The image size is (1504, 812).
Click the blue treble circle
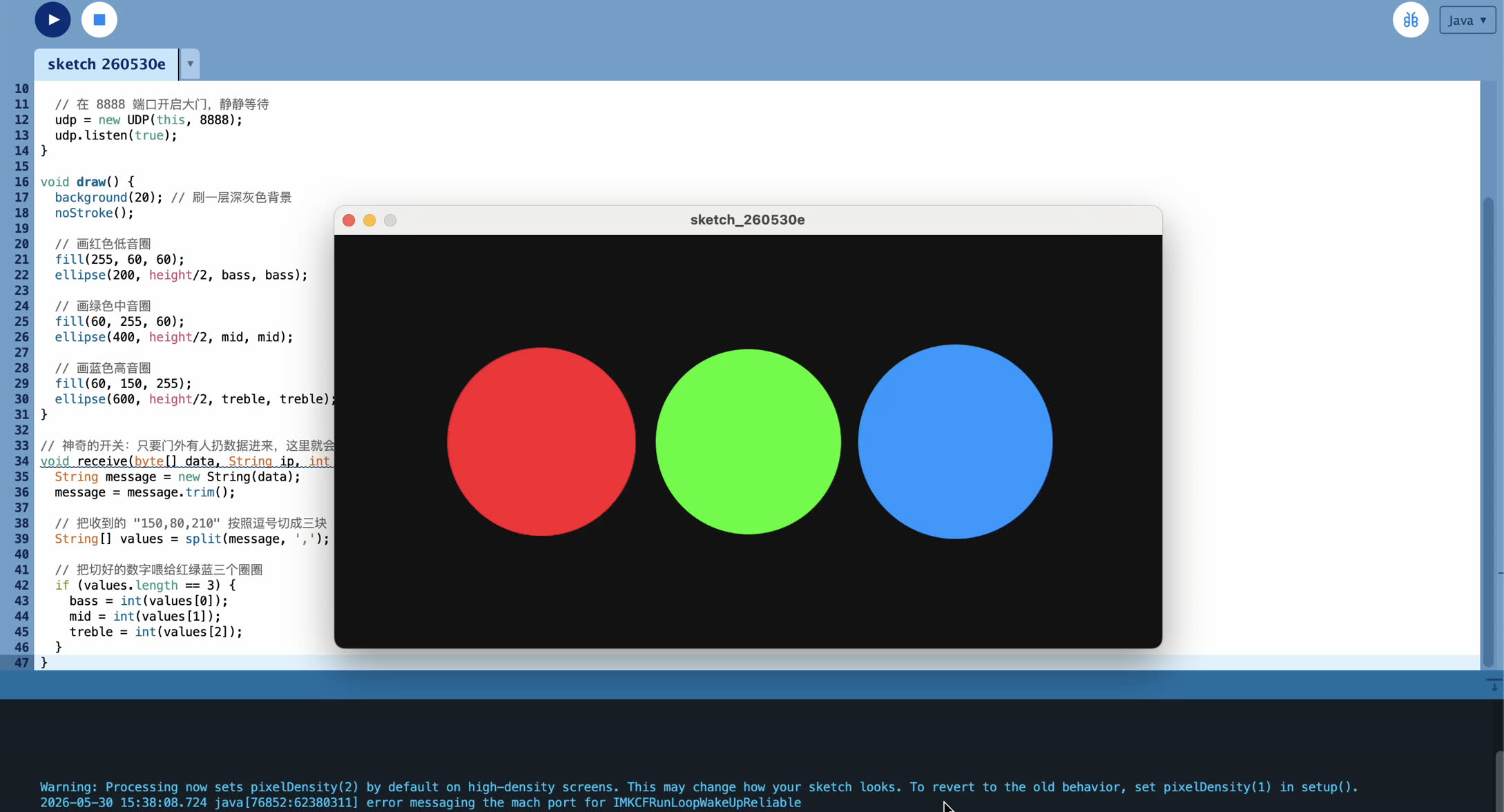click(955, 442)
